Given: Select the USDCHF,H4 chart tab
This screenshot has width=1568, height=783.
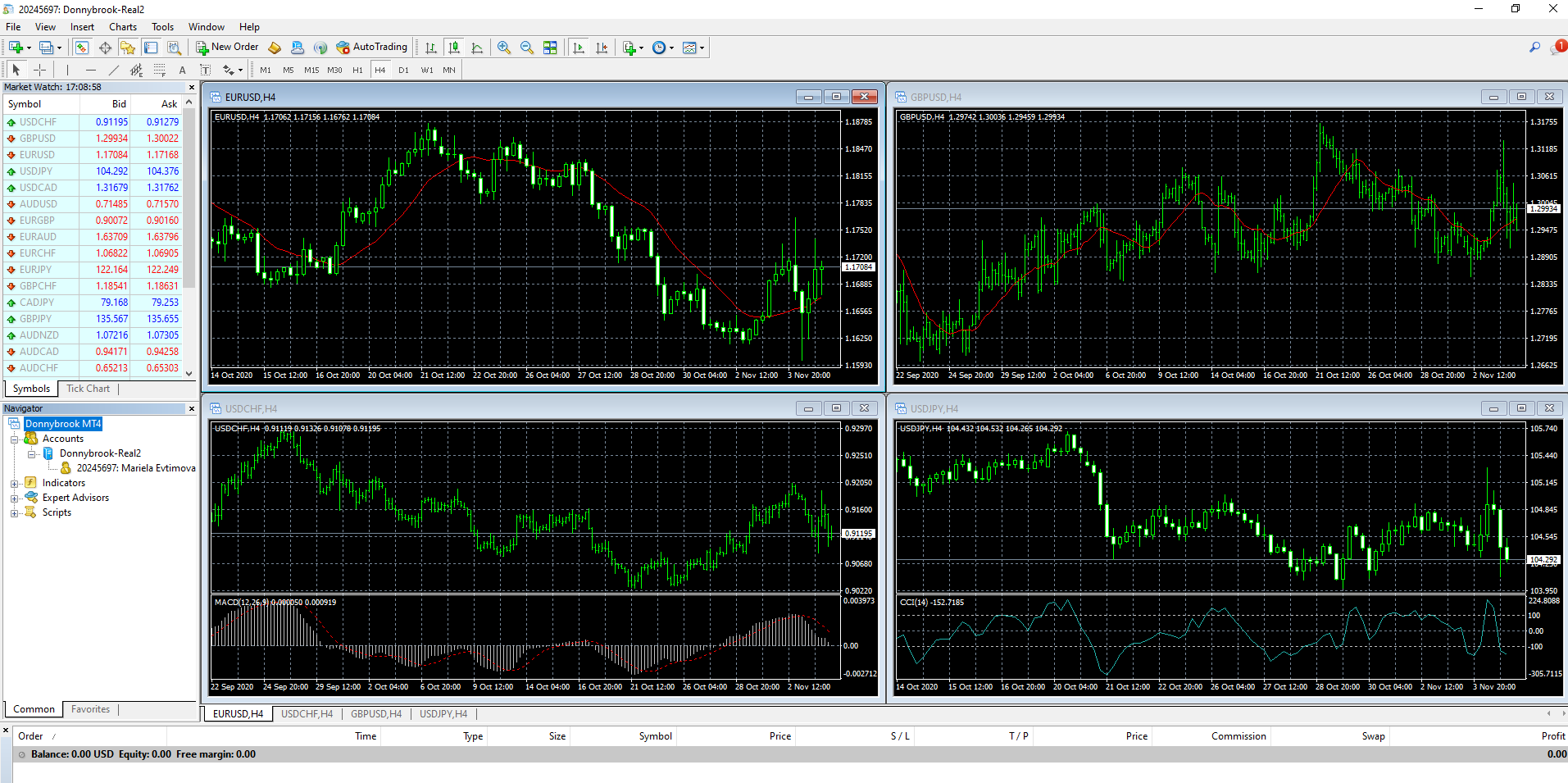Looking at the screenshot, I should (x=307, y=714).
